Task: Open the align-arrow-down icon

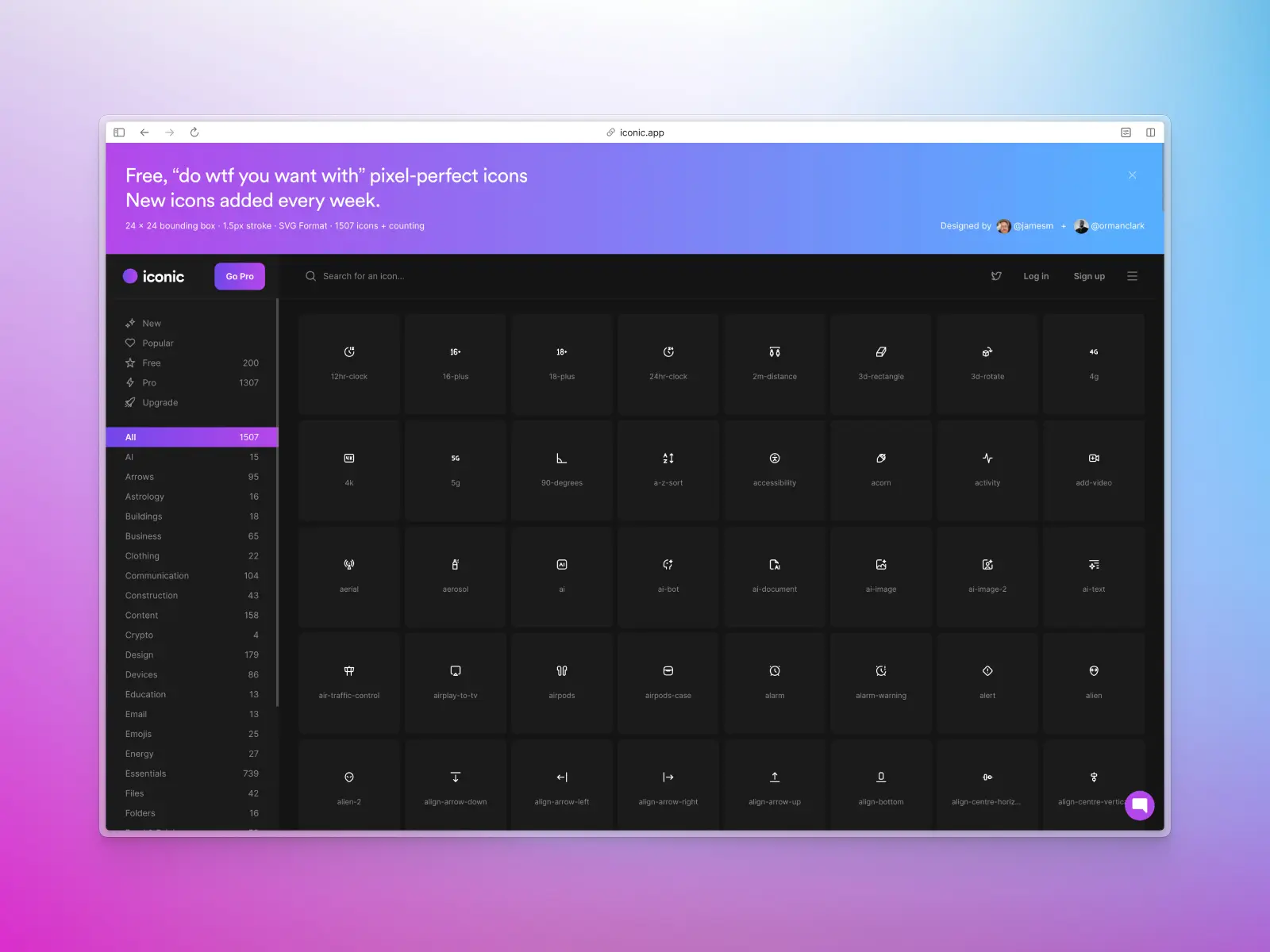Action: [x=456, y=785]
